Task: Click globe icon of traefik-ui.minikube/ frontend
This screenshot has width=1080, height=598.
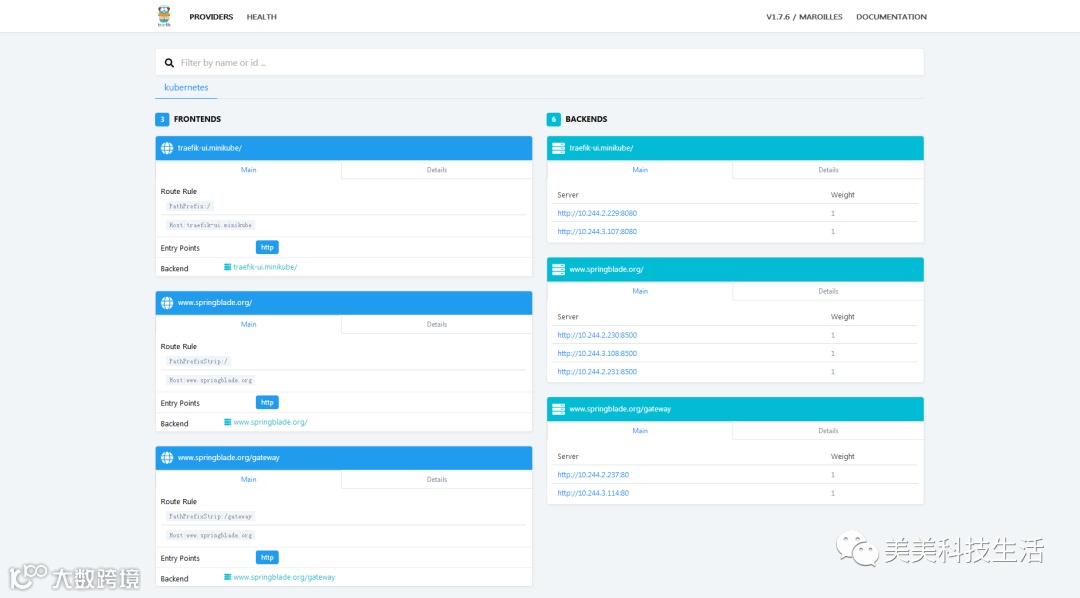Action: pyautogui.click(x=167, y=148)
